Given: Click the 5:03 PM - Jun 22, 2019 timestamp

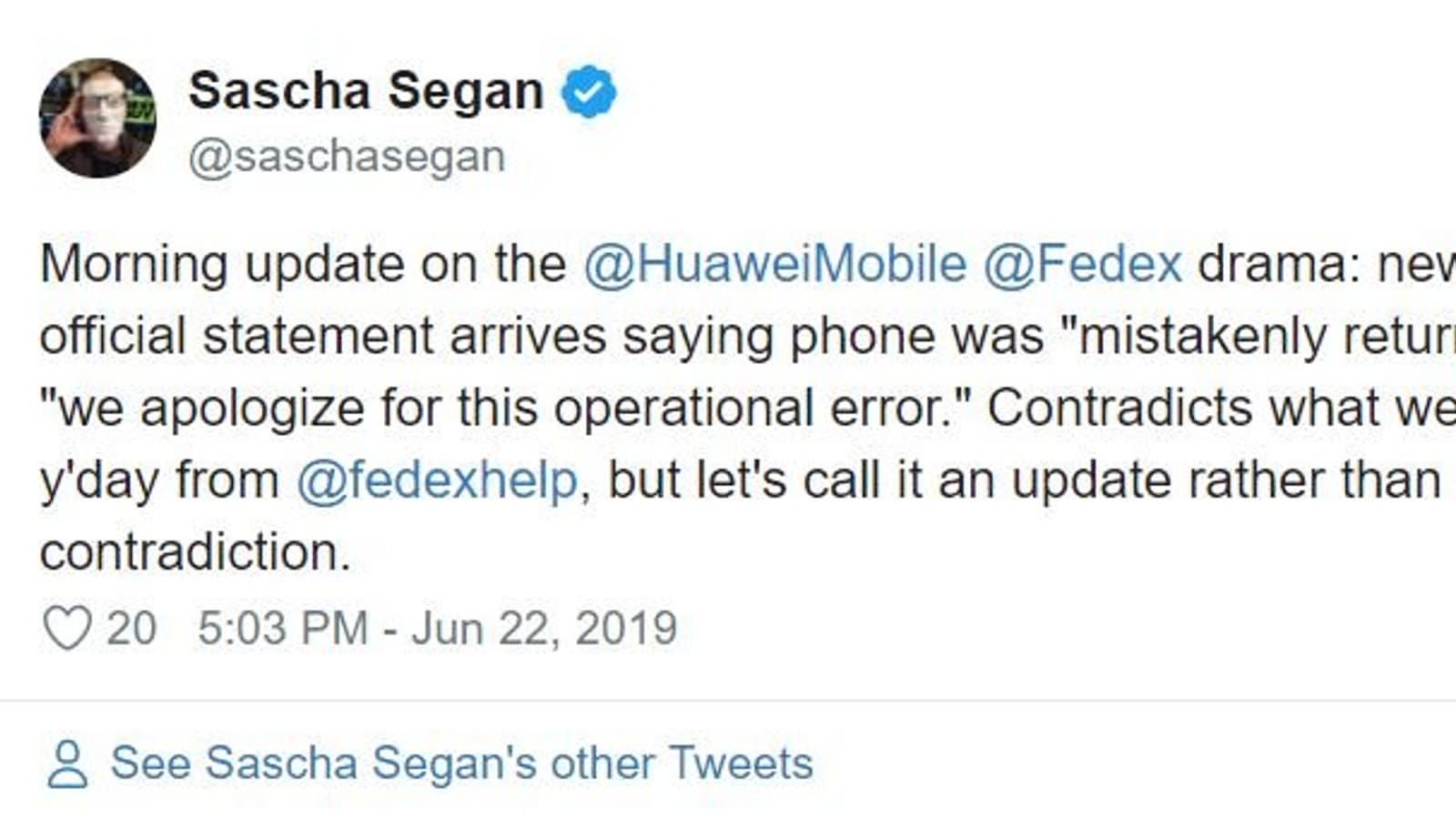Looking at the screenshot, I should 437,628.
